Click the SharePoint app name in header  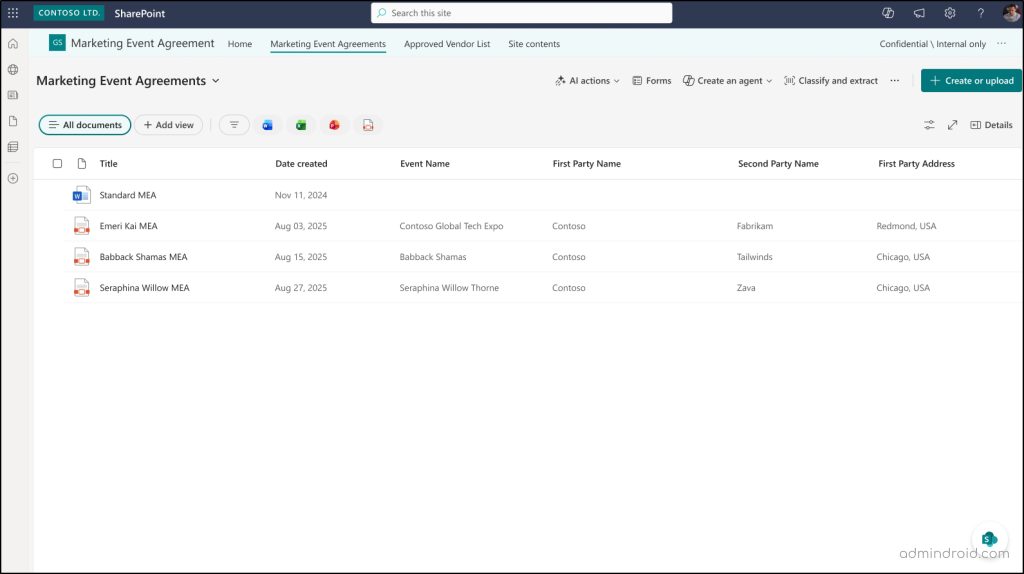(140, 13)
